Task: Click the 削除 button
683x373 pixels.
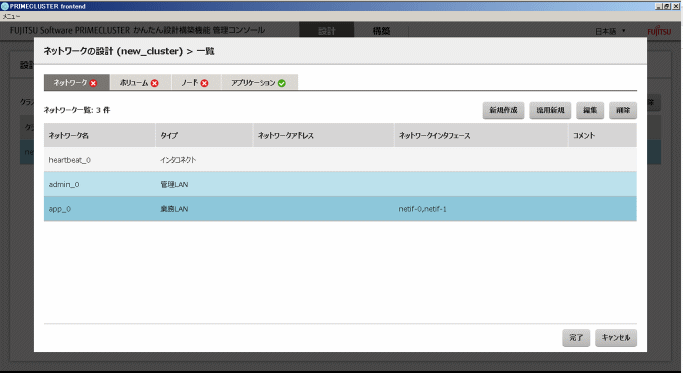Action: 623,110
